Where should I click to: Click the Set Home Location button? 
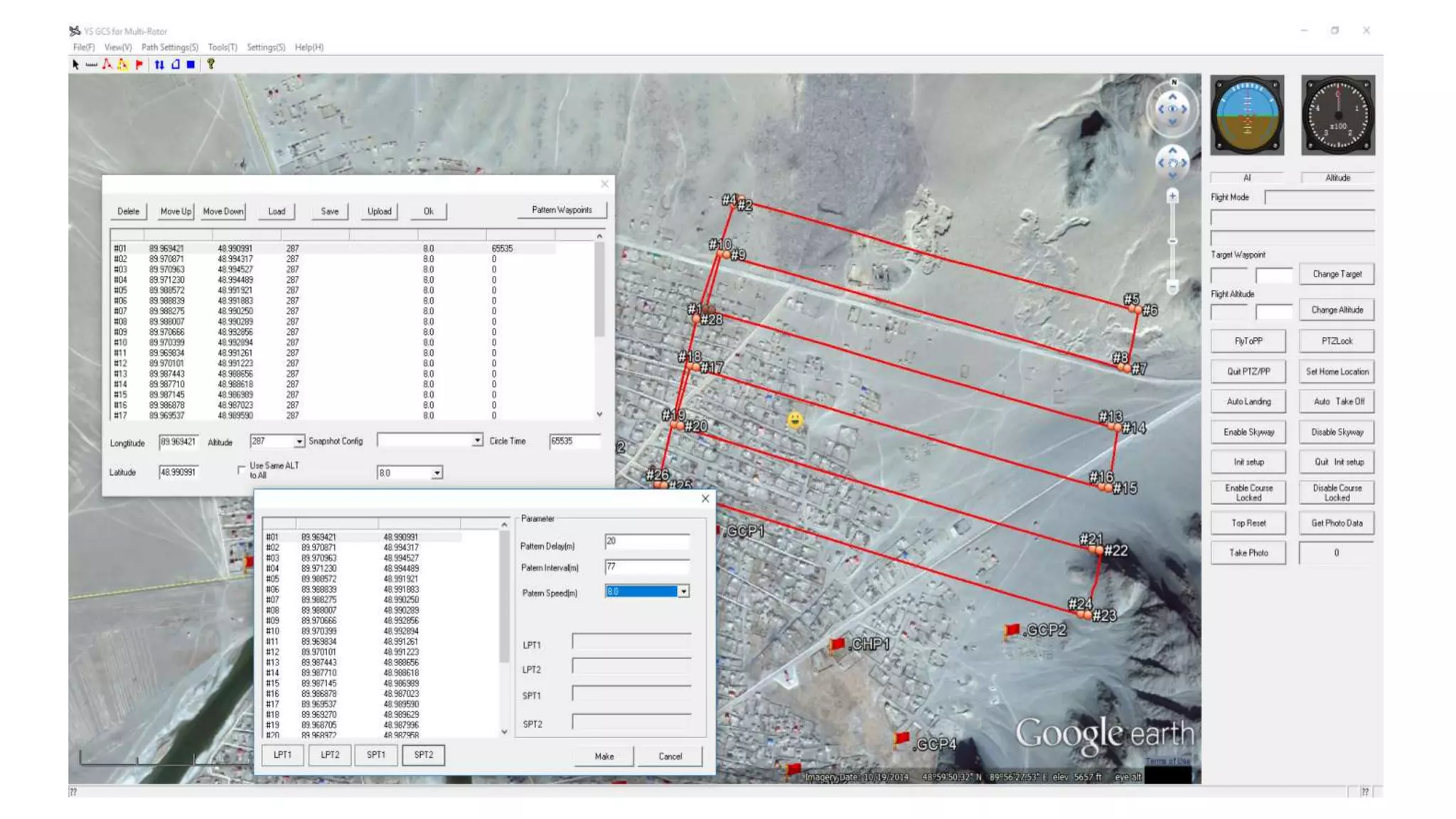click(x=1337, y=371)
